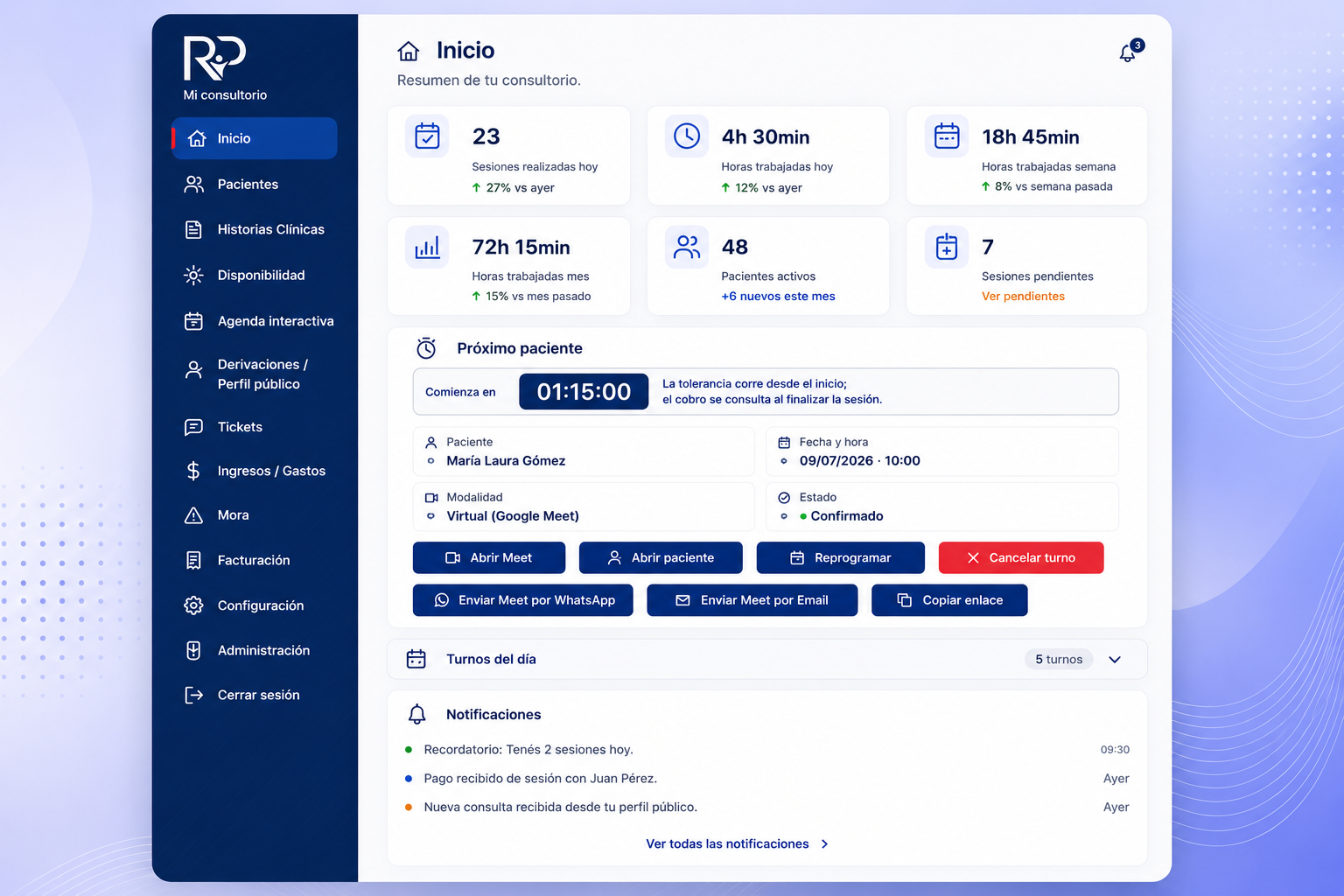Click the dollar sign icon for Ingresos / Gastos
This screenshot has width=1344, height=896.
coord(193,471)
